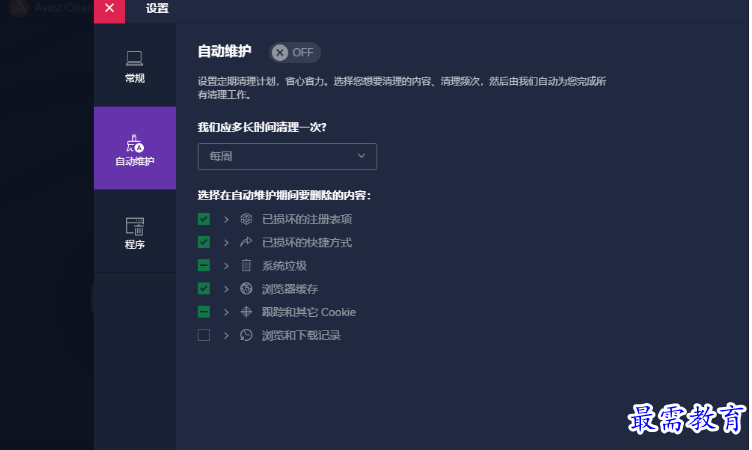Click the trash can icon for 系统垃圾

click(x=246, y=265)
